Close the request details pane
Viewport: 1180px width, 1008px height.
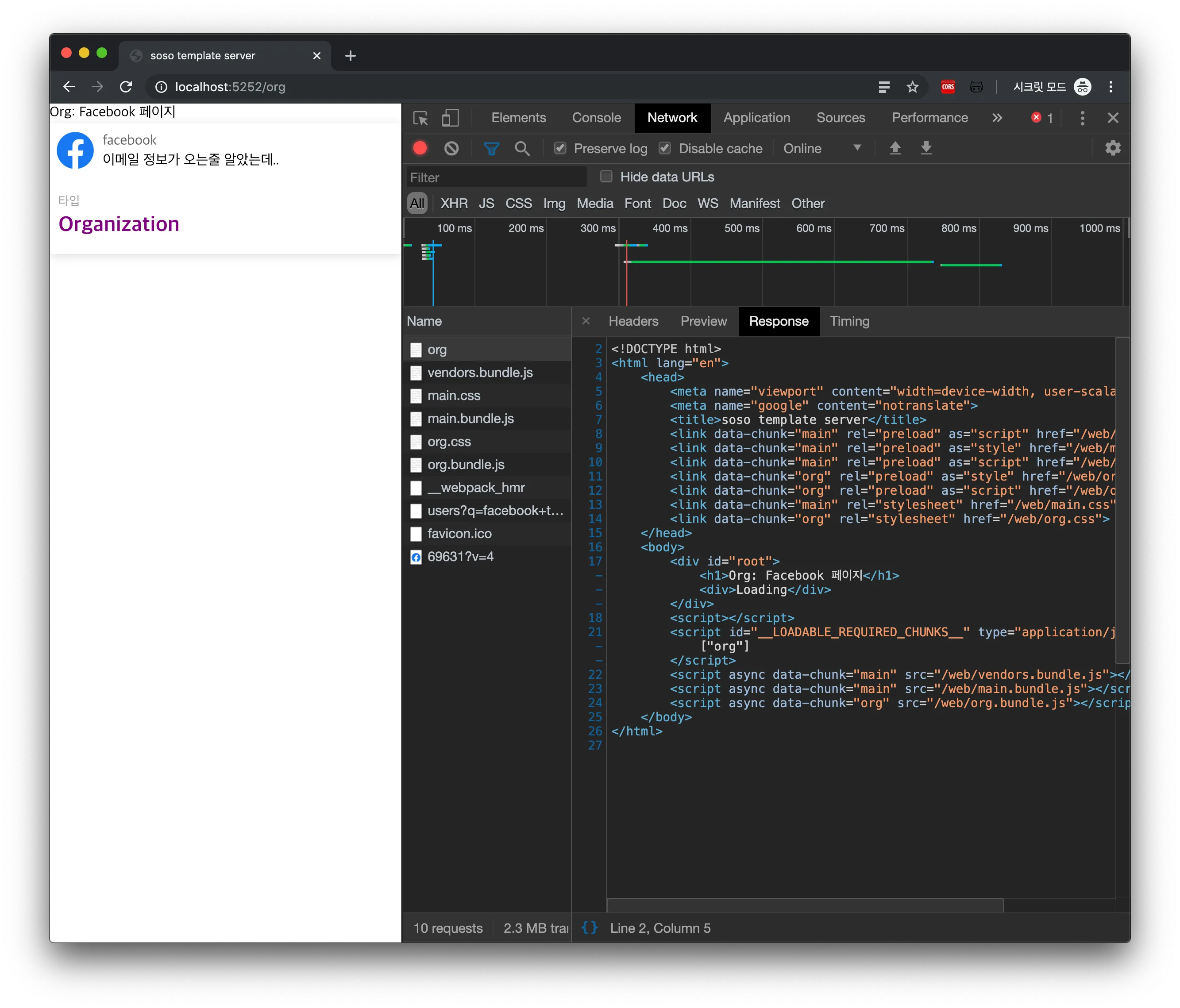point(586,321)
